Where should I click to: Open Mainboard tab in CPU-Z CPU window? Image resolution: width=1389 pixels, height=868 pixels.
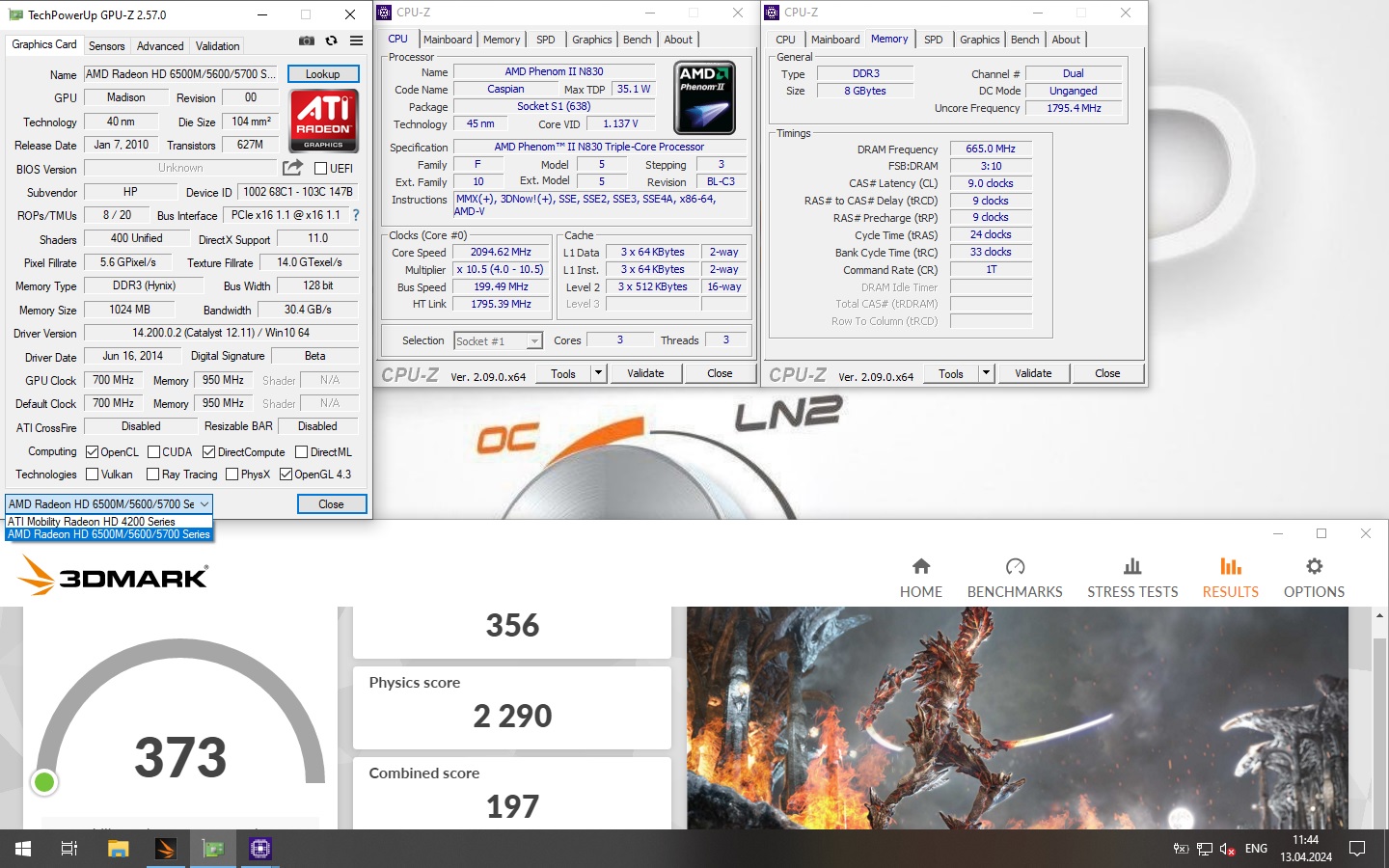pyautogui.click(x=448, y=40)
